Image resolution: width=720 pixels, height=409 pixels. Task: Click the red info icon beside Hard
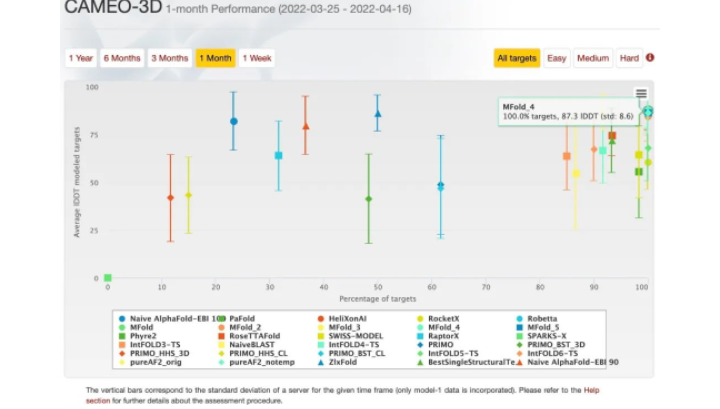[x=650, y=58]
